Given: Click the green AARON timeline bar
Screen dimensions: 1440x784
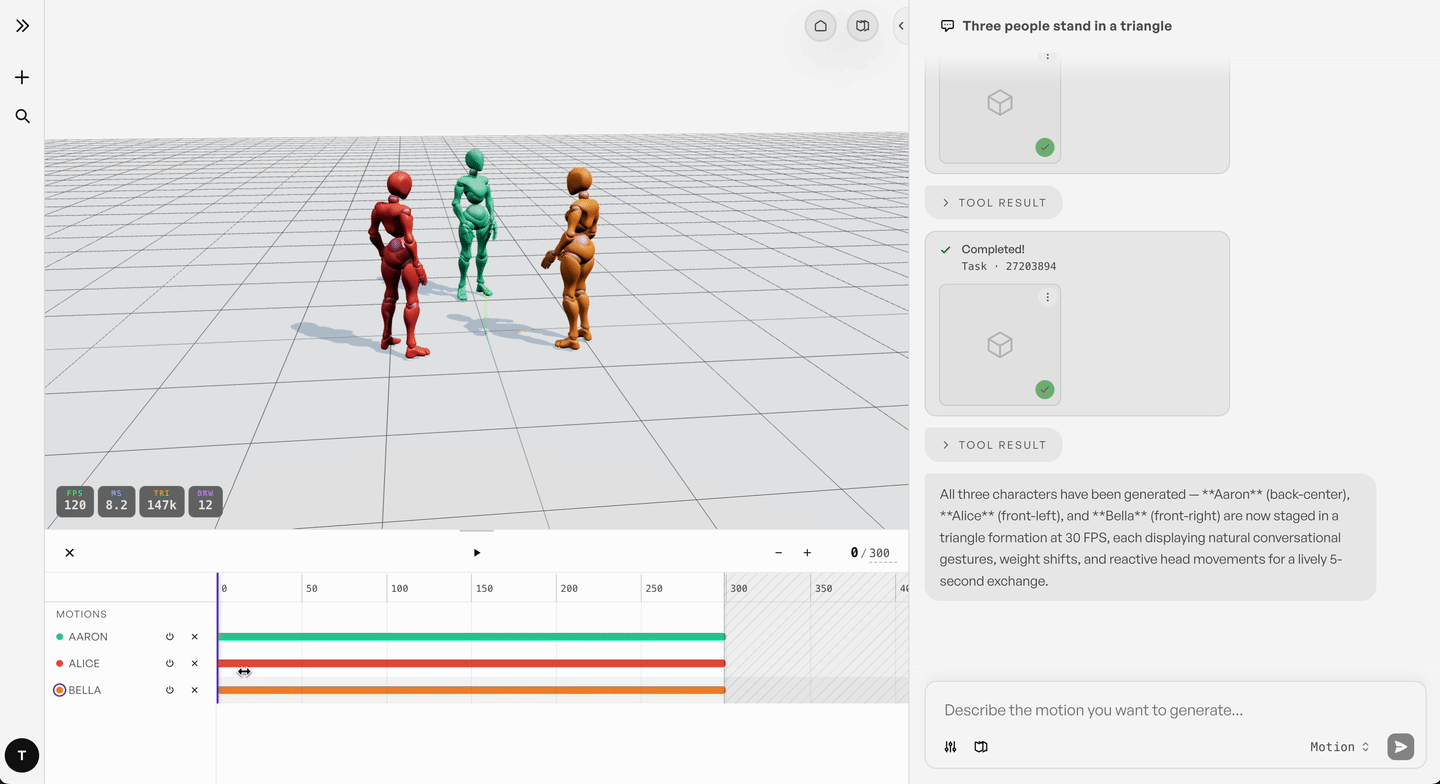Looking at the screenshot, I should pos(471,637).
